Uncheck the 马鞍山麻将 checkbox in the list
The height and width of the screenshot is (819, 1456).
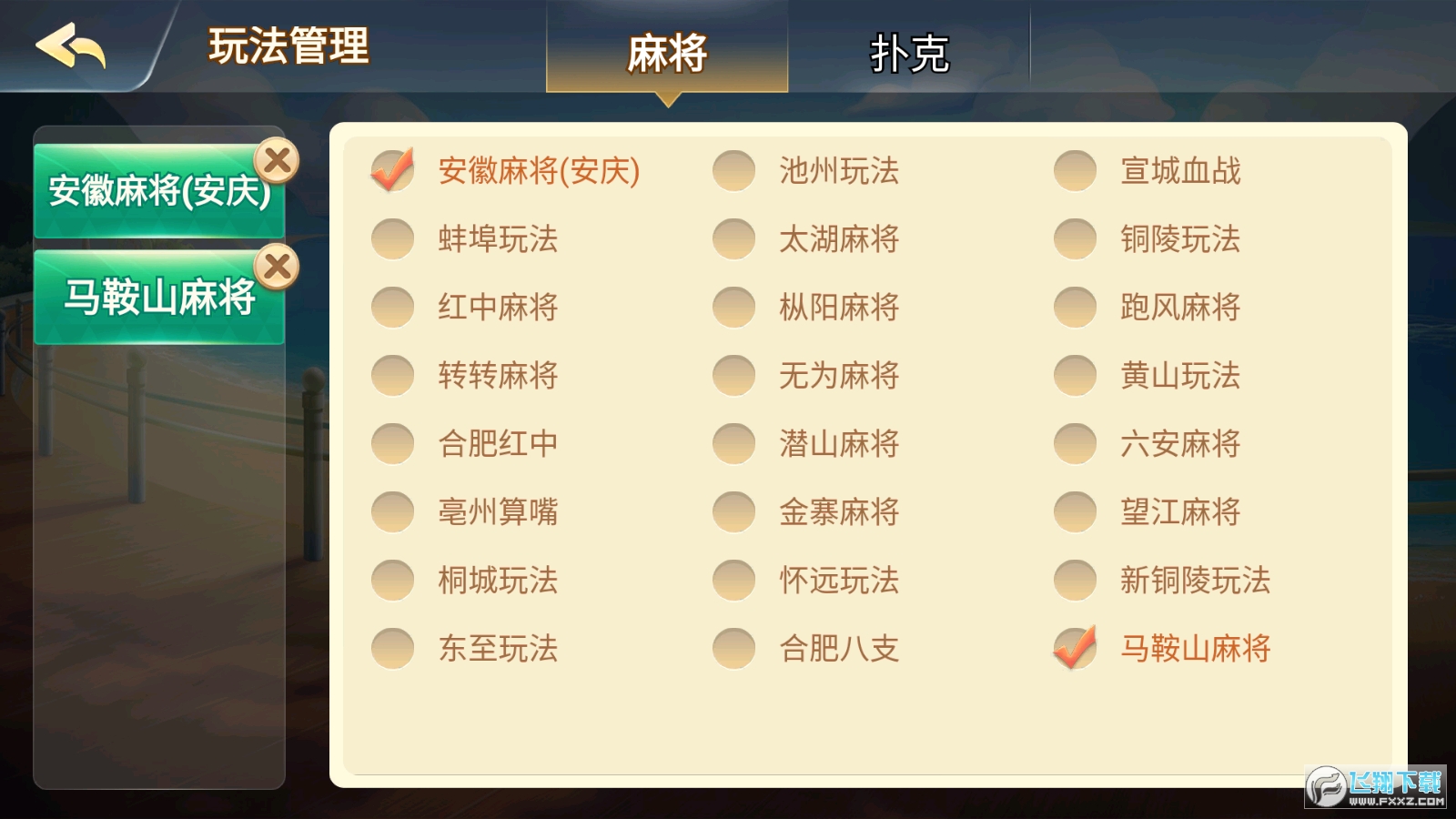1076,648
